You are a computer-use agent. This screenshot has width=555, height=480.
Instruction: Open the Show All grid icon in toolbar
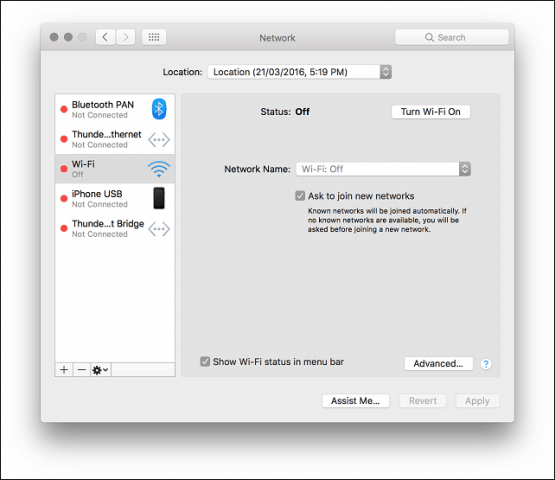pos(154,37)
